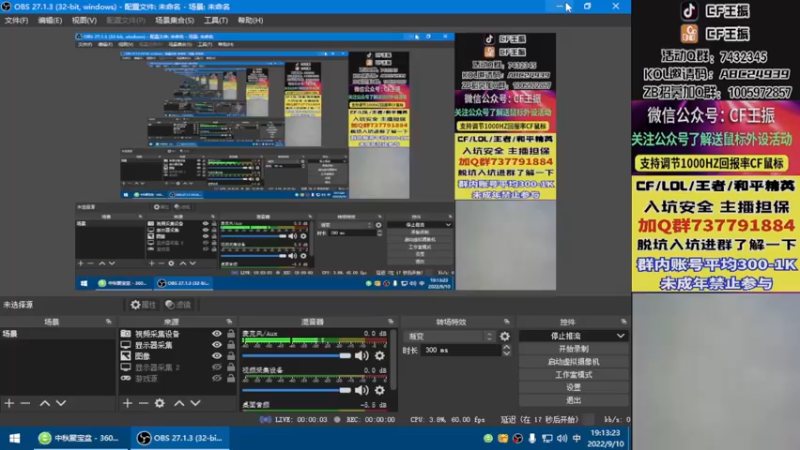Screen dimensions: 800x450
Task: Show the 显示器采集 2 source
Action: [x=217, y=367]
